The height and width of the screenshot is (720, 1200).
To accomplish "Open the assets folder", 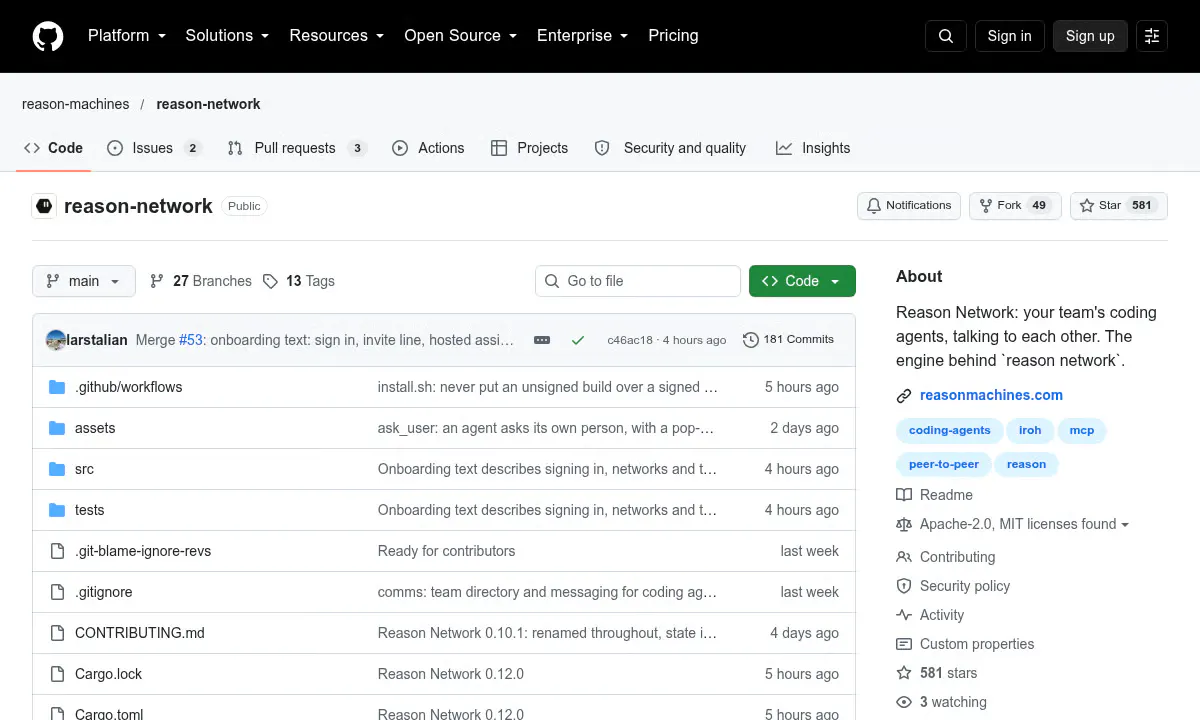I will pos(95,428).
